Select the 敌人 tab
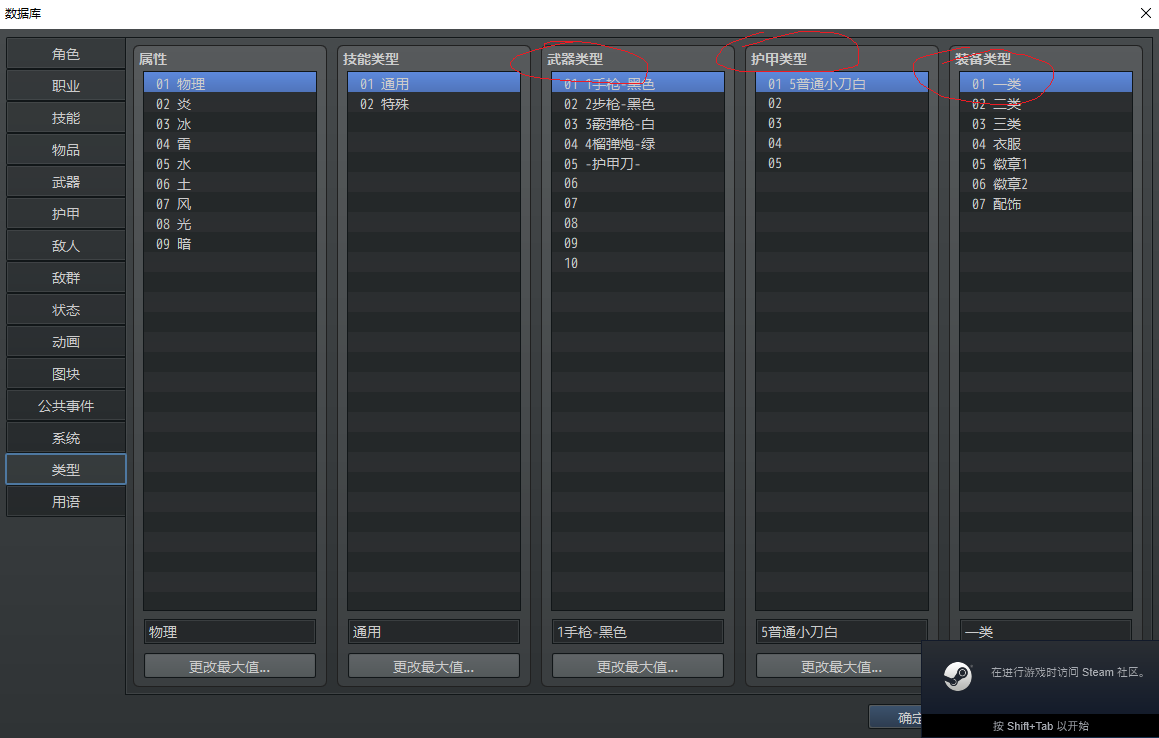The image size is (1159, 738). pos(66,246)
